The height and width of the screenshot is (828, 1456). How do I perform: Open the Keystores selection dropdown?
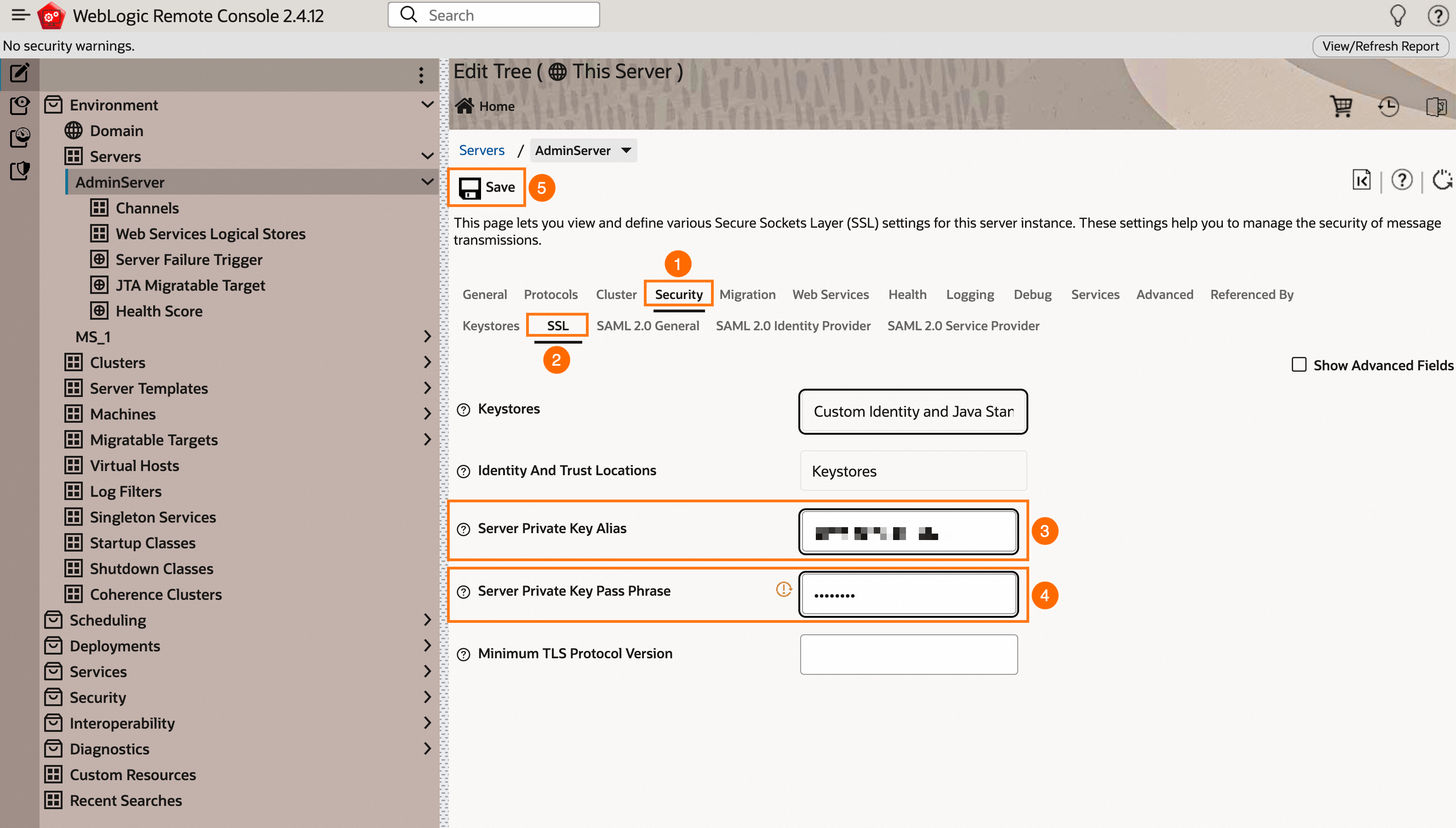click(x=912, y=411)
